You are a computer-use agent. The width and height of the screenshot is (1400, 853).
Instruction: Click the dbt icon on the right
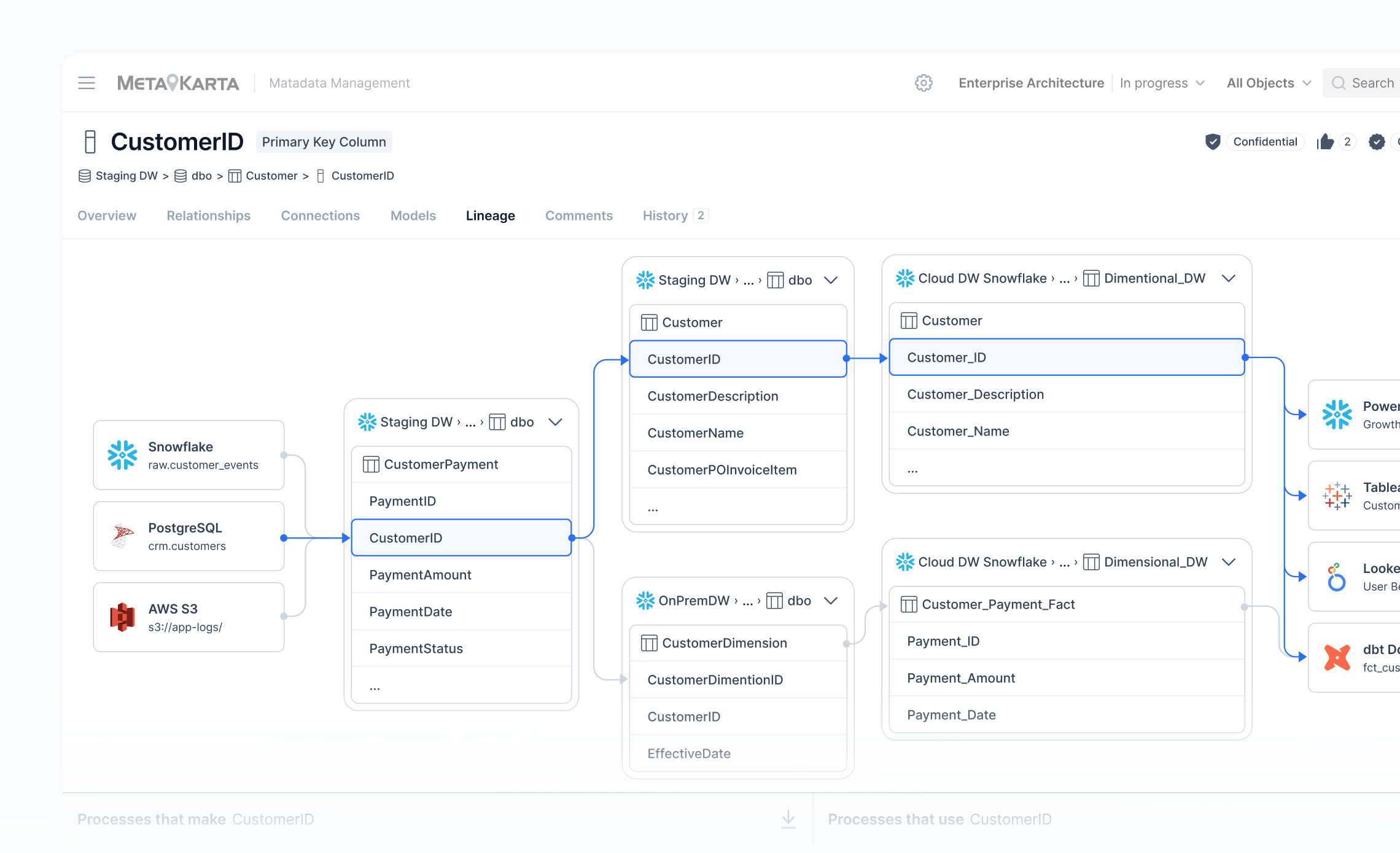pyautogui.click(x=1337, y=658)
